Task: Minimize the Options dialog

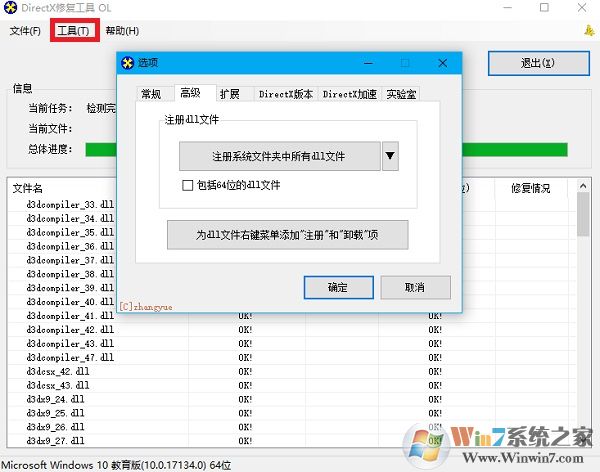Action: click(x=368, y=63)
